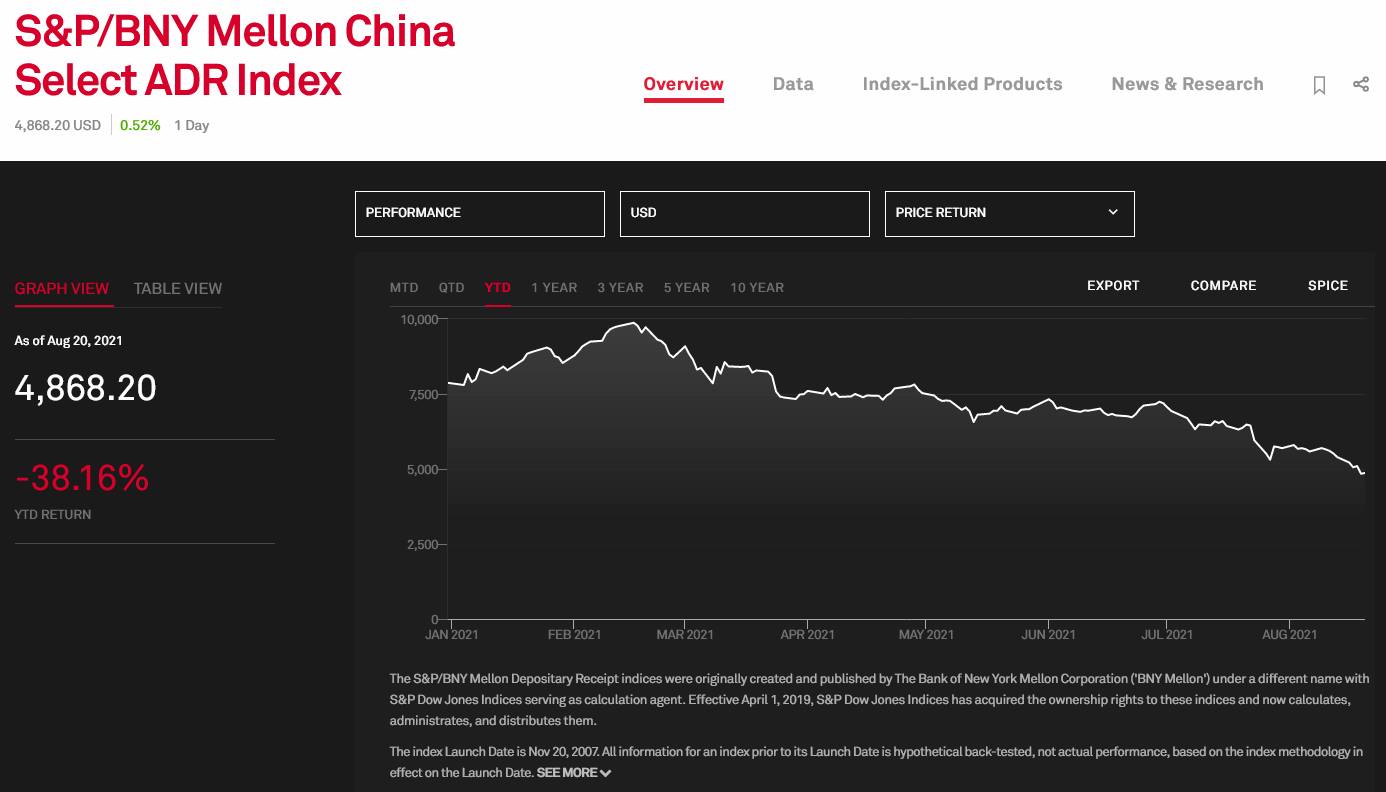Click the YTD RETURN label
The image size is (1386, 792).
coord(53,514)
